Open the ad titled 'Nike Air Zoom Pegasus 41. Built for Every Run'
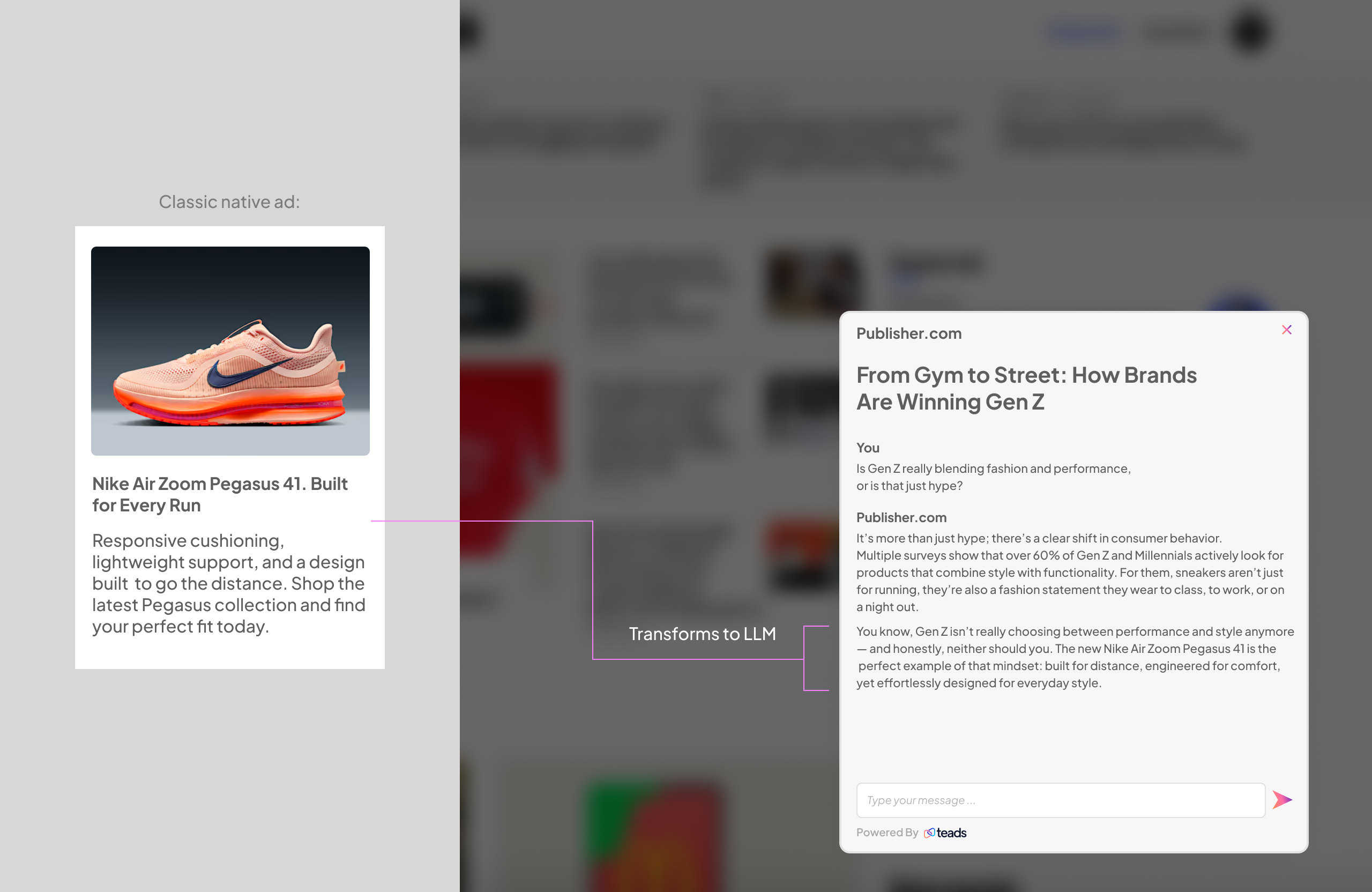This screenshot has height=892, width=1372. tap(220, 494)
